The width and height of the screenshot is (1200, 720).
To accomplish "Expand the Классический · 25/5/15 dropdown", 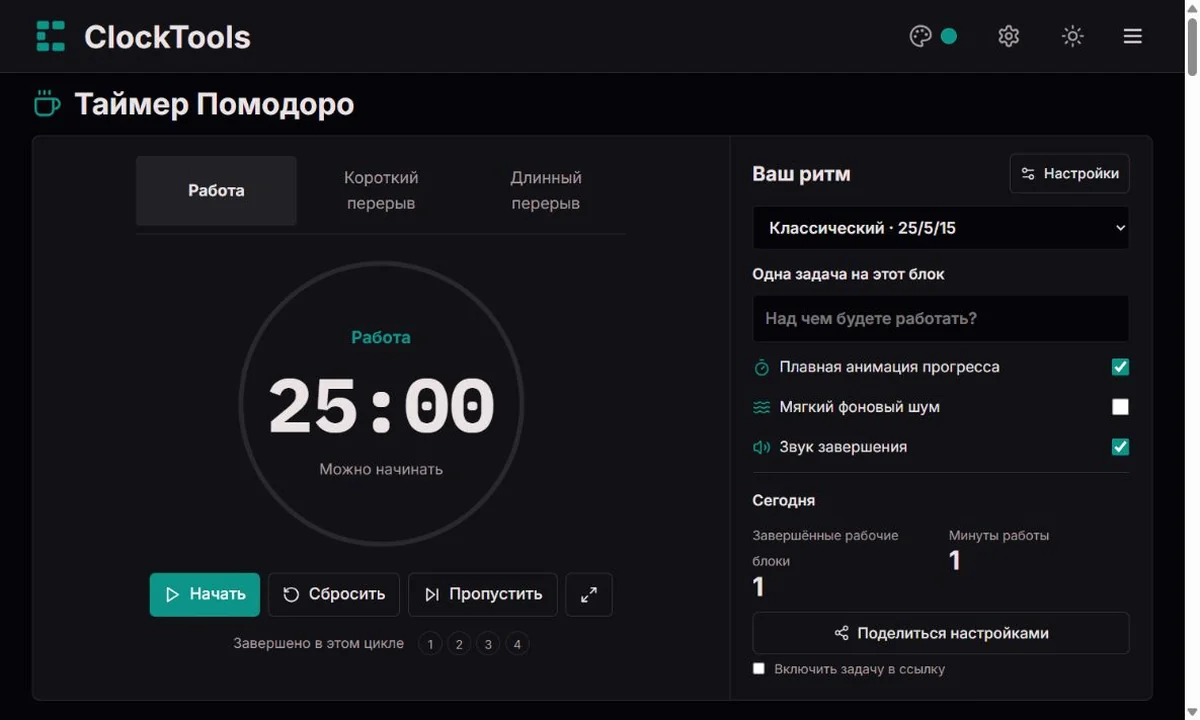I will click(x=941, y=228).
